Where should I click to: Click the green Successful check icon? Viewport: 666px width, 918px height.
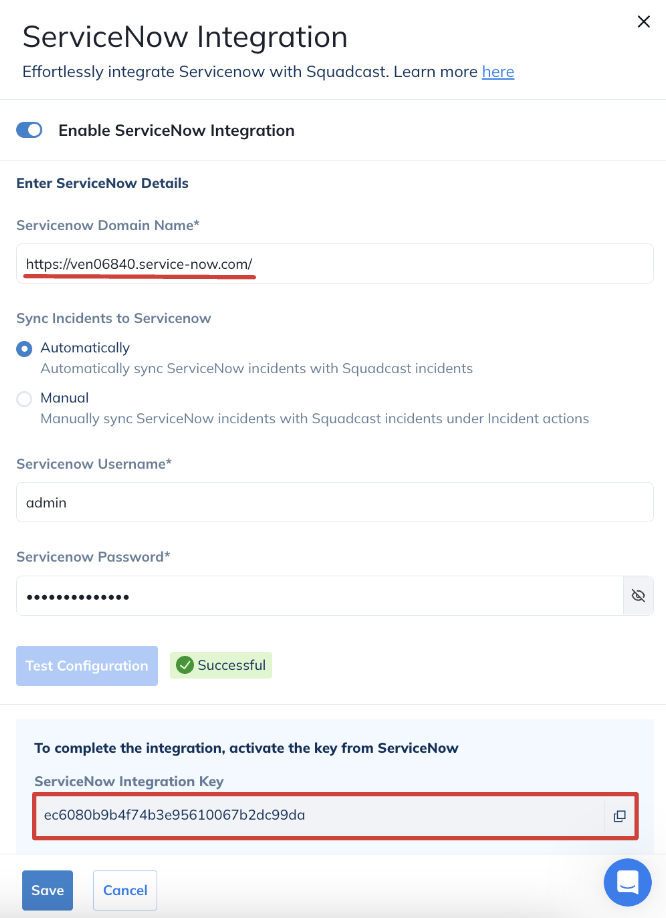coord(184,665)
